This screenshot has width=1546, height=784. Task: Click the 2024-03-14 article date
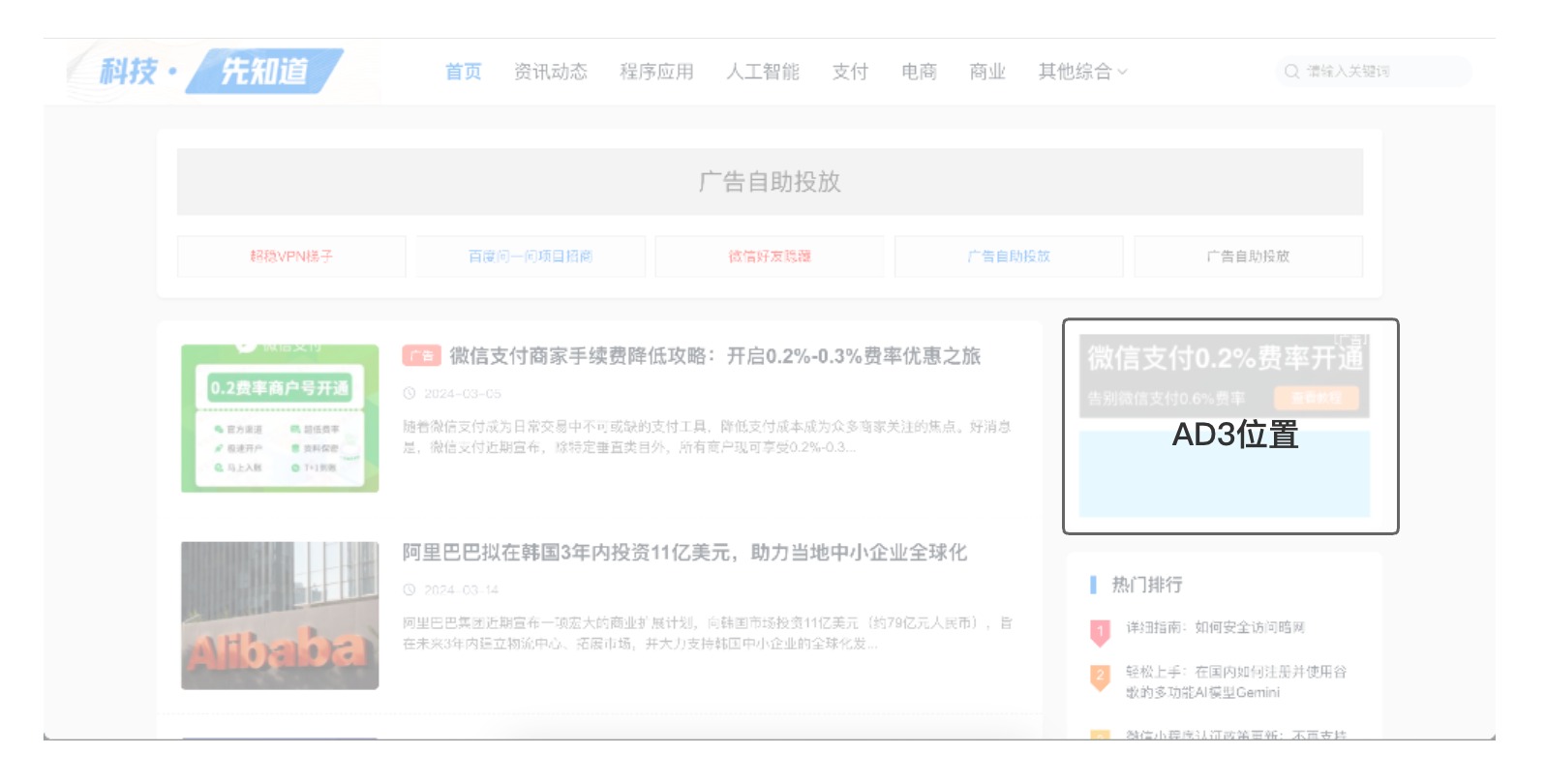coord(461,590)
